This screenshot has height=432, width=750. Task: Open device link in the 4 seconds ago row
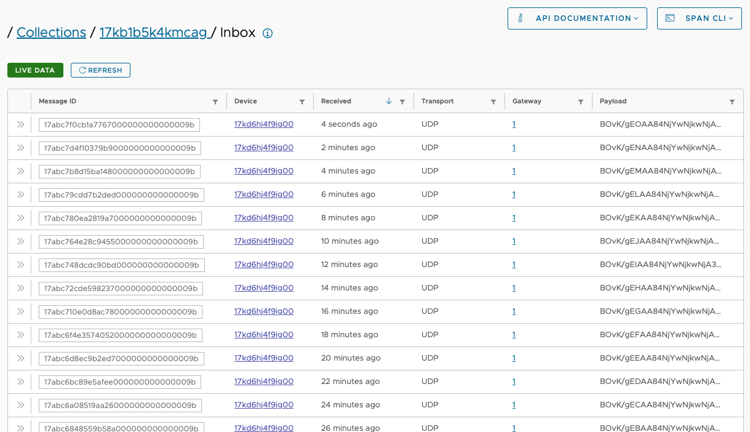point(264,124)
